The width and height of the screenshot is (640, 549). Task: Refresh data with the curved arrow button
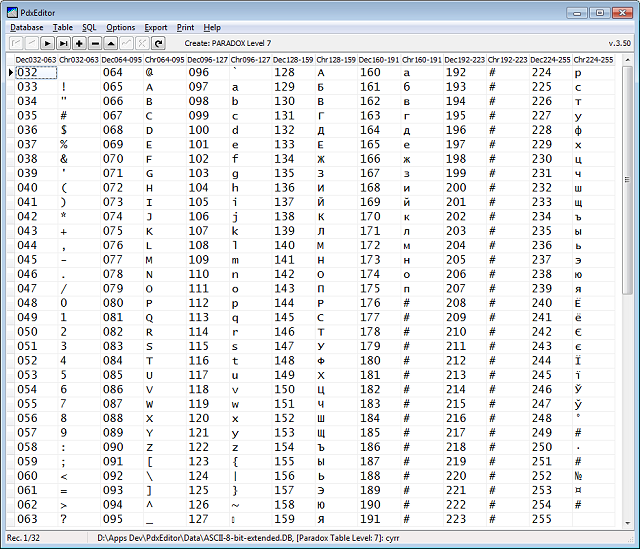click(159, 43)
